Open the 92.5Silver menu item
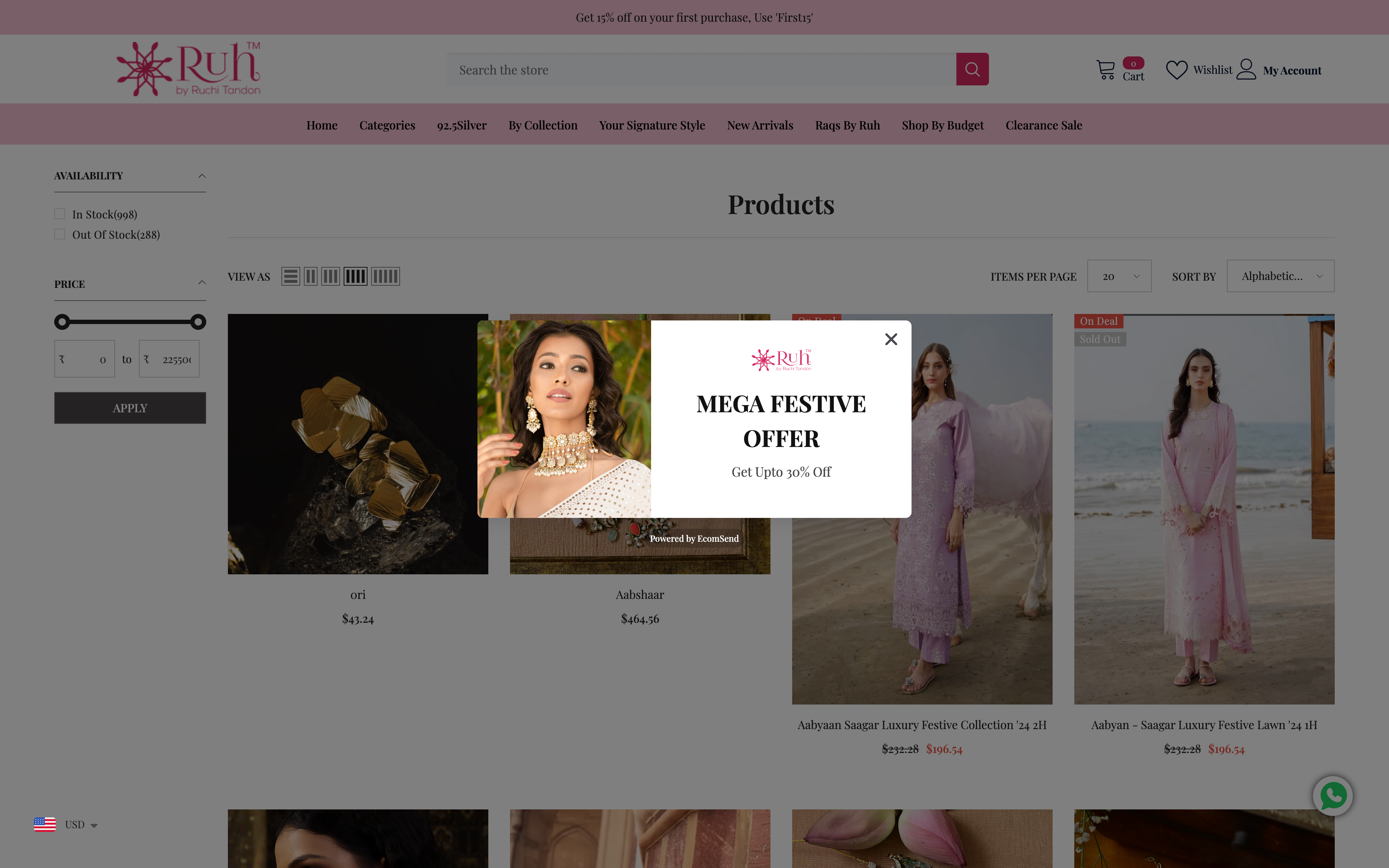Viewport: 1389px width, 868px height. pos(462,125)
